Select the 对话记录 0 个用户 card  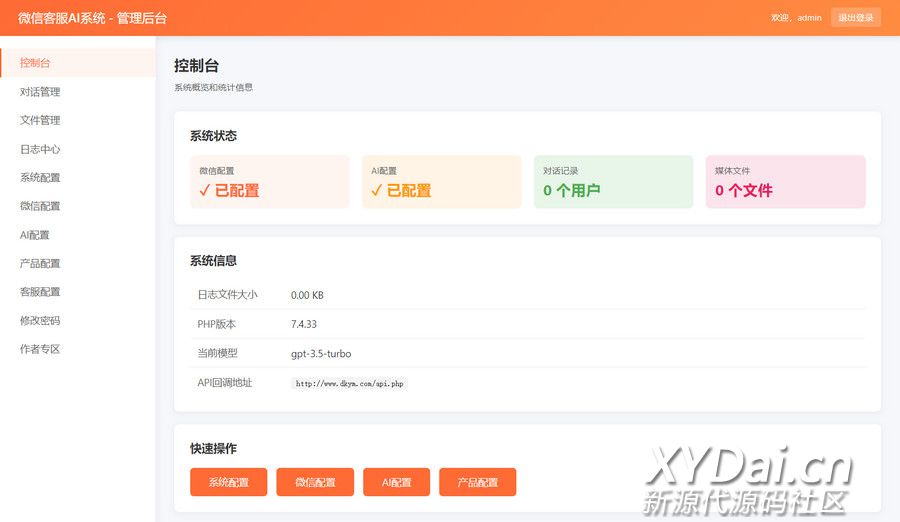tap(613, 182)
